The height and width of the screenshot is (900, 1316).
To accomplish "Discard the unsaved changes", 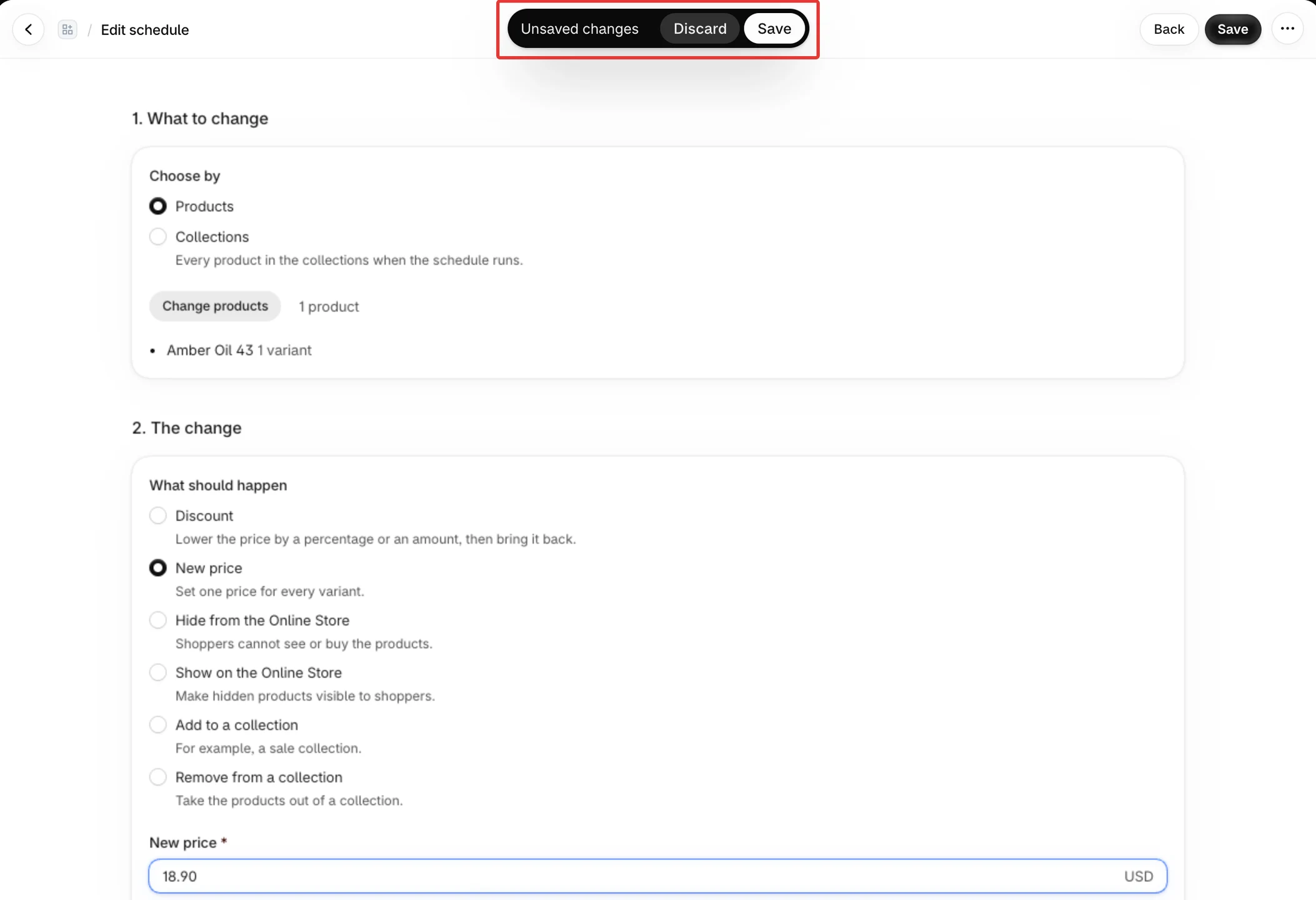I will (x=700, y=29).
